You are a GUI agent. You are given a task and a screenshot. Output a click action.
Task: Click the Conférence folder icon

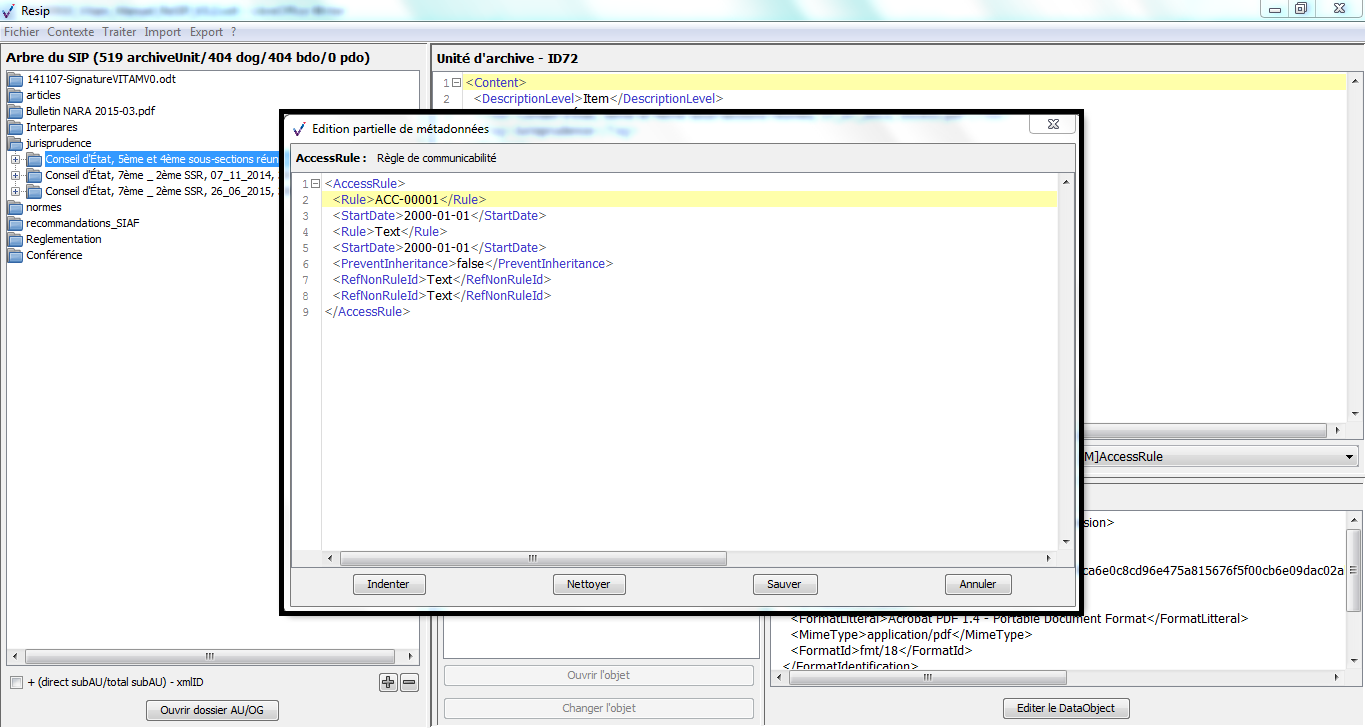[15, 256]
